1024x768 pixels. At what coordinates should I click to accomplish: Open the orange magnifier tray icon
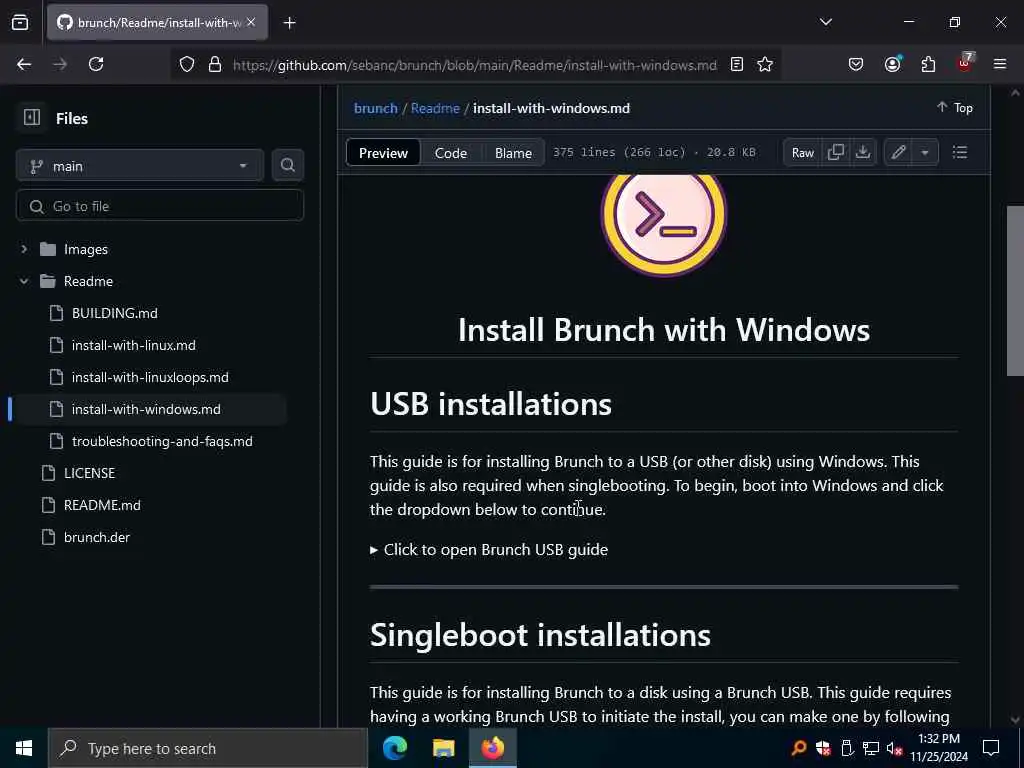(x=799, y=748)
